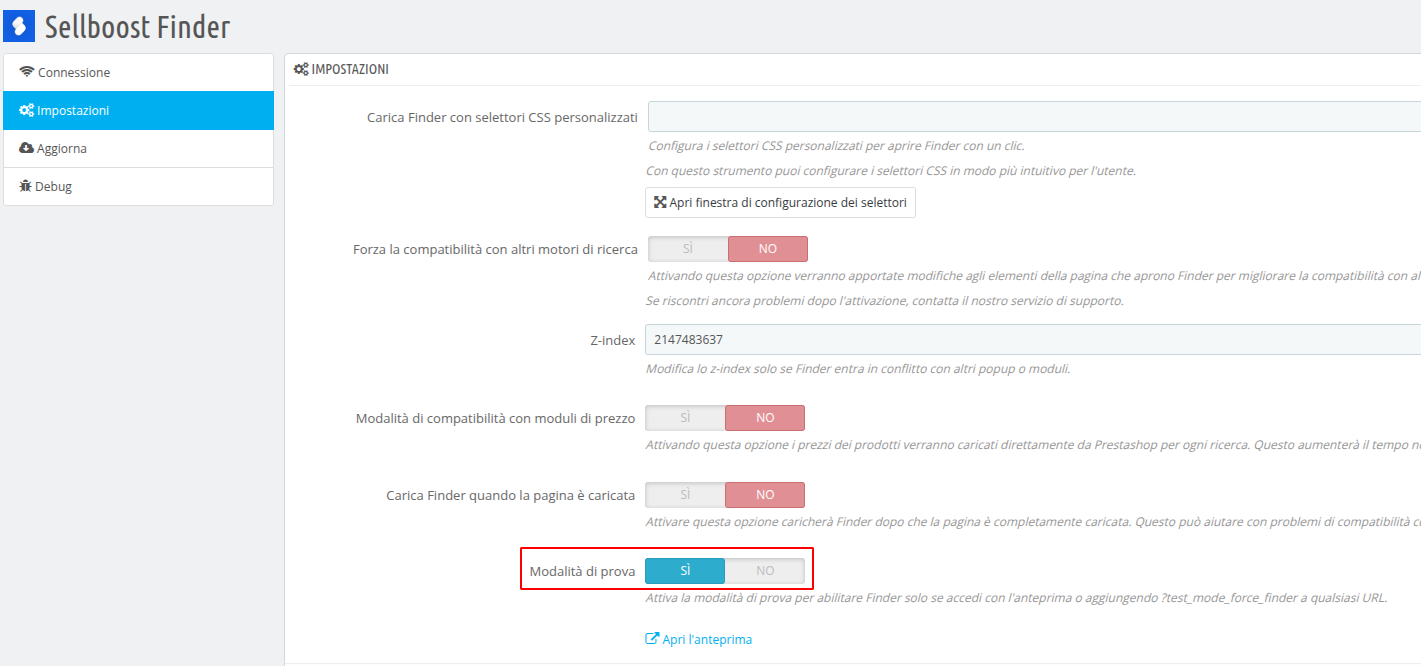Click the external link icon beside Apri l'anteprima
The image size is (1421, 666).
[x=652, y=639]
